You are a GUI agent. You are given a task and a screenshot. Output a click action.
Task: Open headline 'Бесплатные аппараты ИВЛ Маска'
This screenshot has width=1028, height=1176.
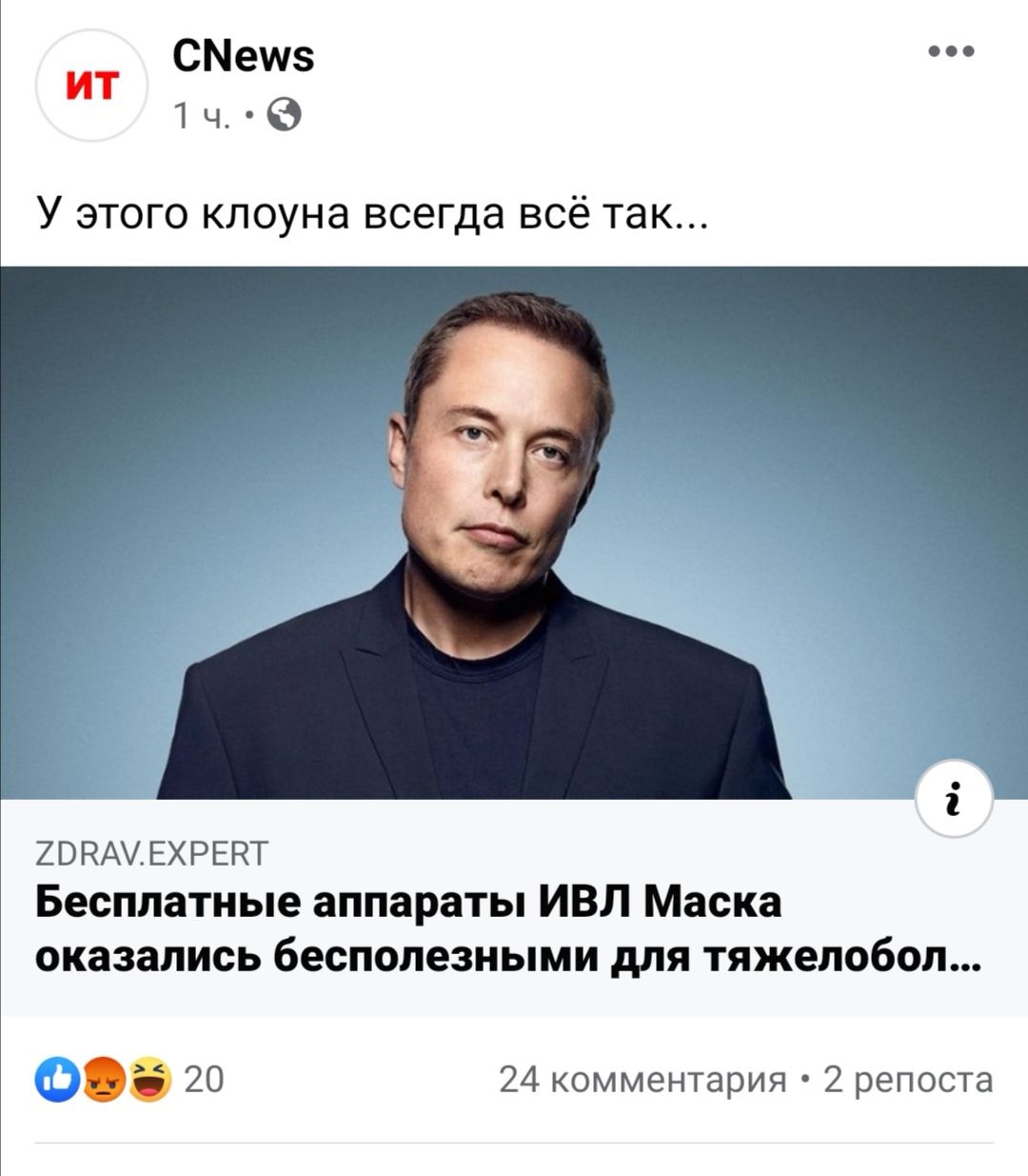point(408,901)
